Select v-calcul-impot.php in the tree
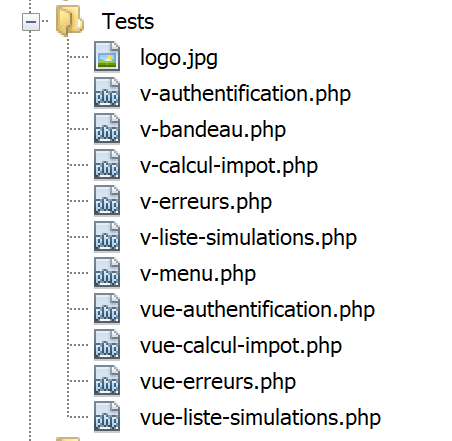The image size is (452, 441). [229, 166]
